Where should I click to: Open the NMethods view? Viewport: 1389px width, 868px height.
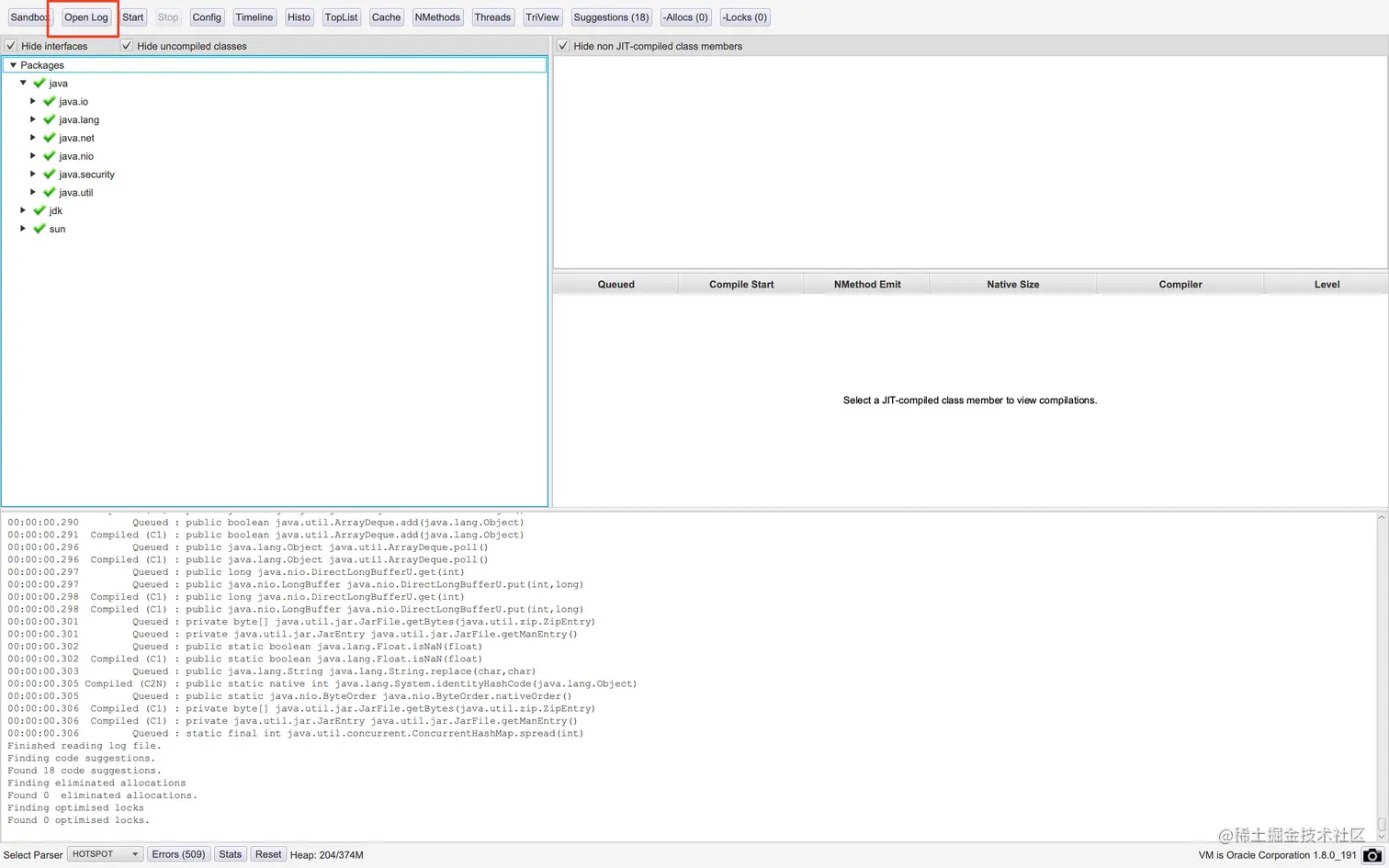437,17
